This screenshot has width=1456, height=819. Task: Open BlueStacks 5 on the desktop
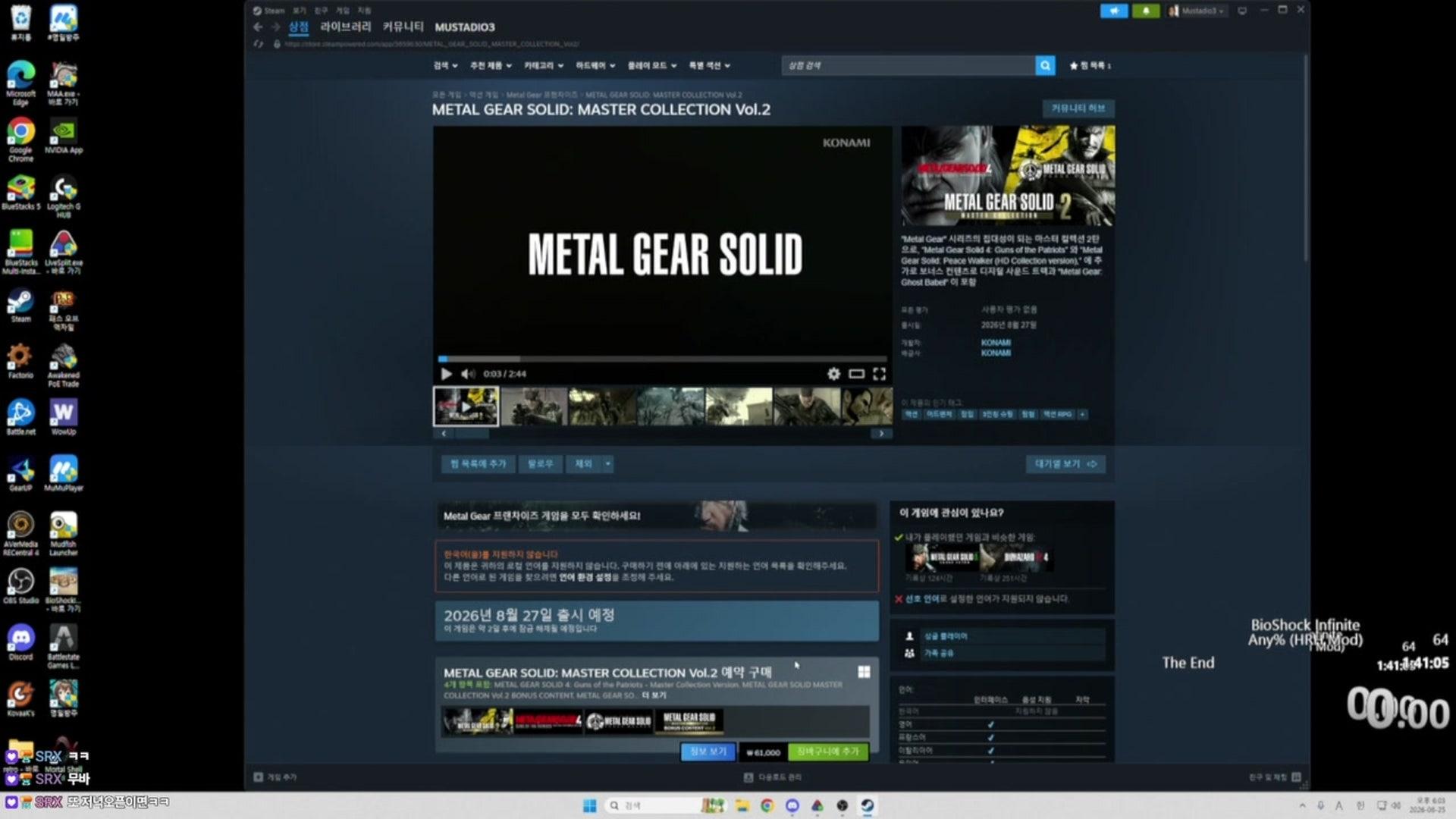[20, 193]
